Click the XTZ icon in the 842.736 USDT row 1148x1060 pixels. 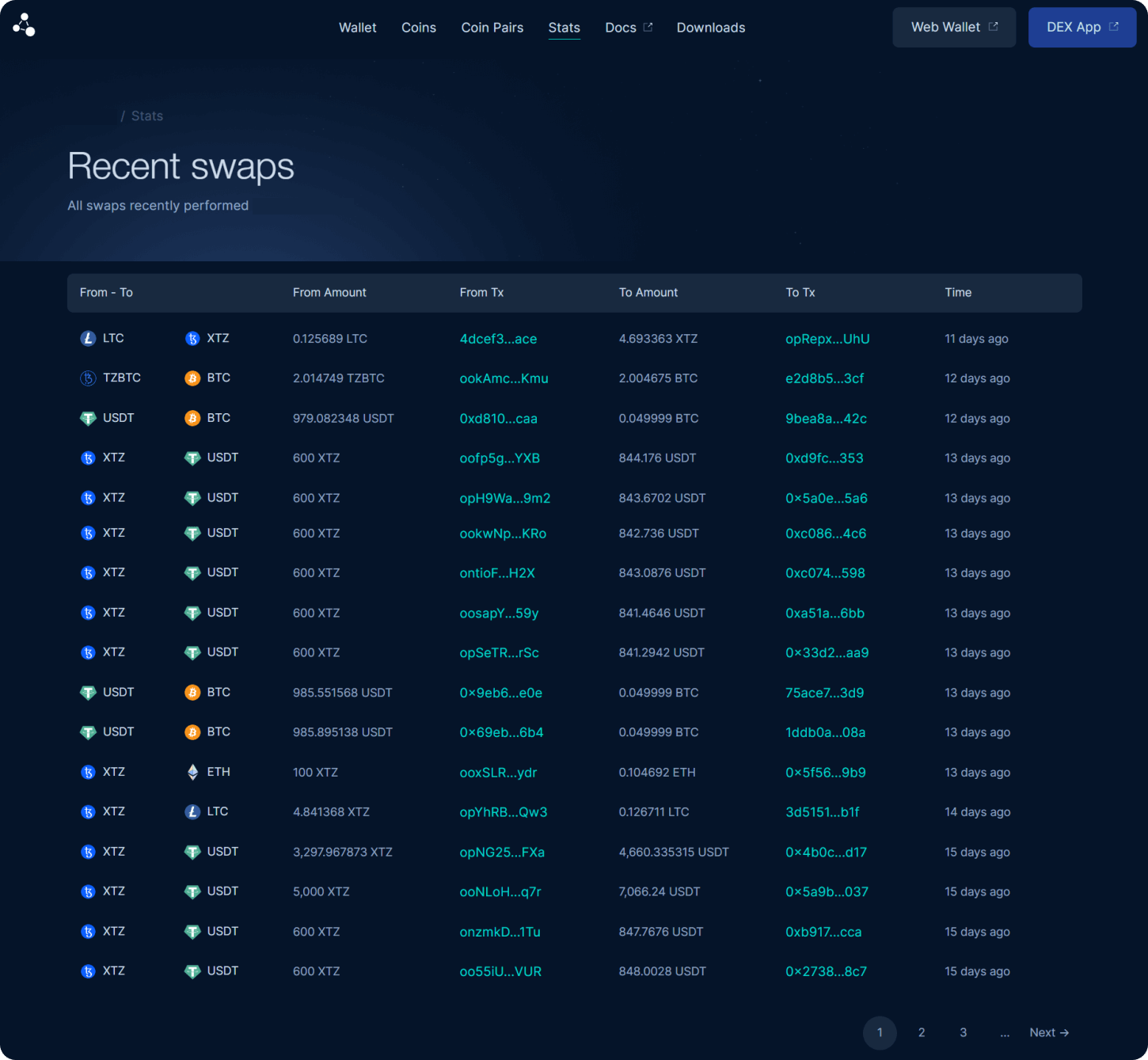pos(89,534)
